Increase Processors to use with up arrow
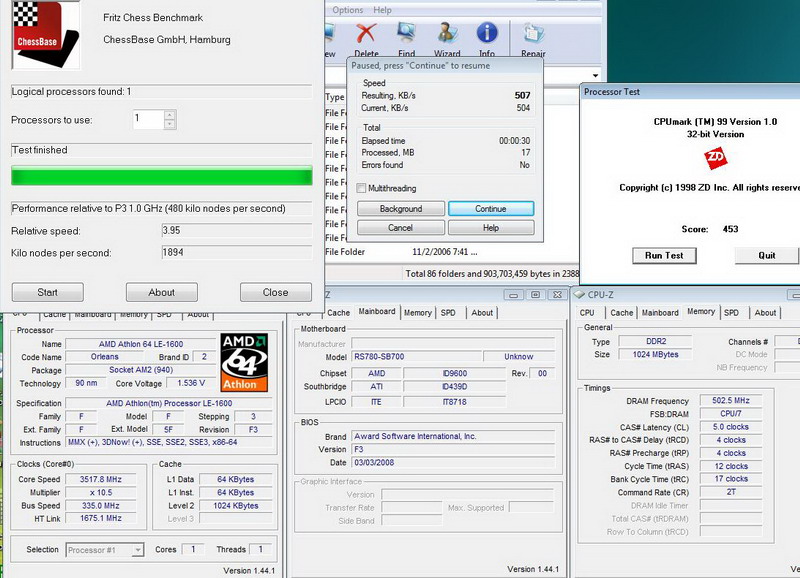The height and width of the screenshot is (578, 800). click(170, 114)
